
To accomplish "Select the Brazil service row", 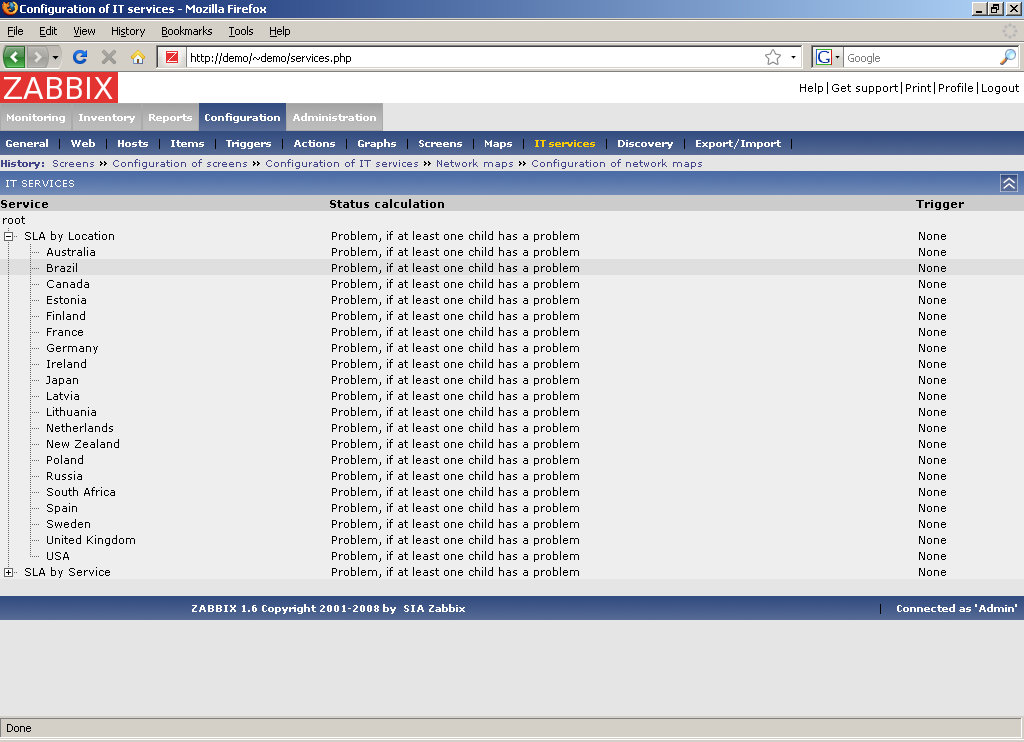I will click(512, 268).
